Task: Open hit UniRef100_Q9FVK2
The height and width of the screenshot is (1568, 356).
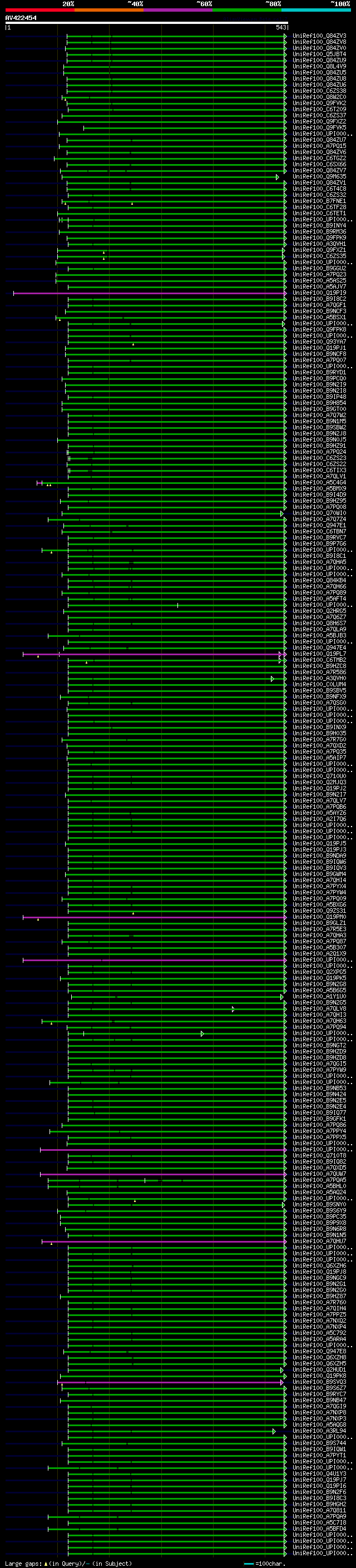Action: tap(319, 103)
